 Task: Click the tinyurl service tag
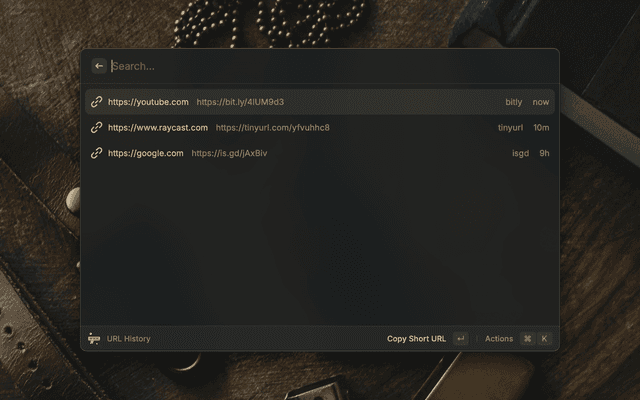(510, 128)
